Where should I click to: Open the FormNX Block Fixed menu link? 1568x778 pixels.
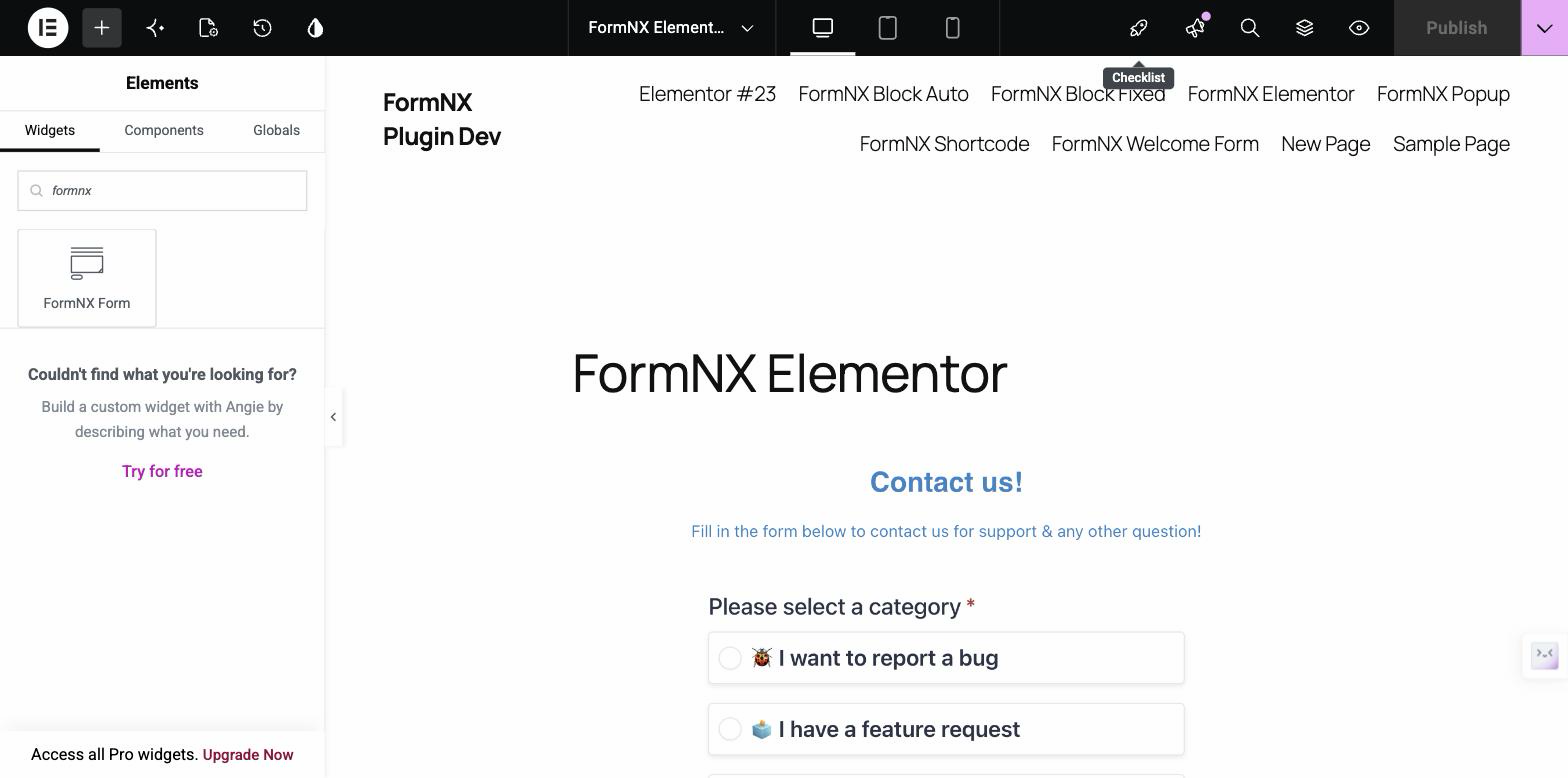tap(1078, 94)
